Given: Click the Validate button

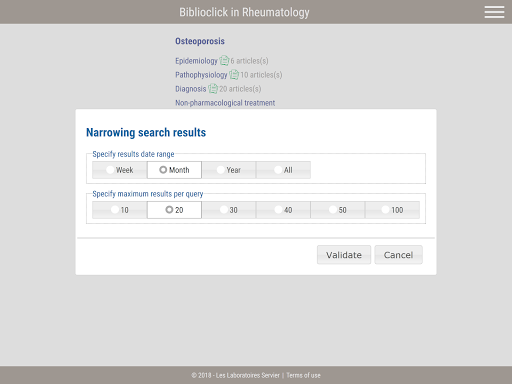Looking at the screenshot, I should click(x=344, y=255).
